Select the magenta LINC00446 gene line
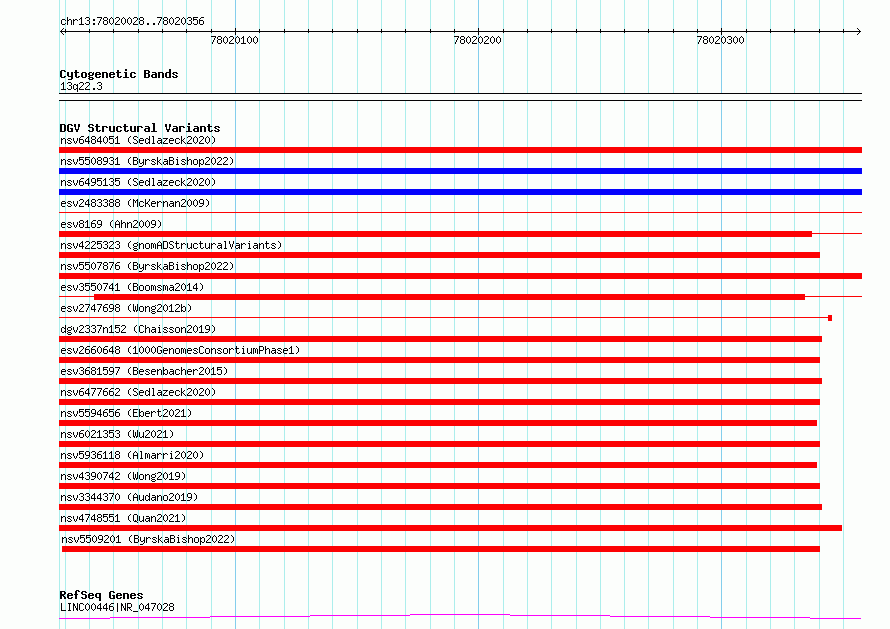 pos(460,616)
